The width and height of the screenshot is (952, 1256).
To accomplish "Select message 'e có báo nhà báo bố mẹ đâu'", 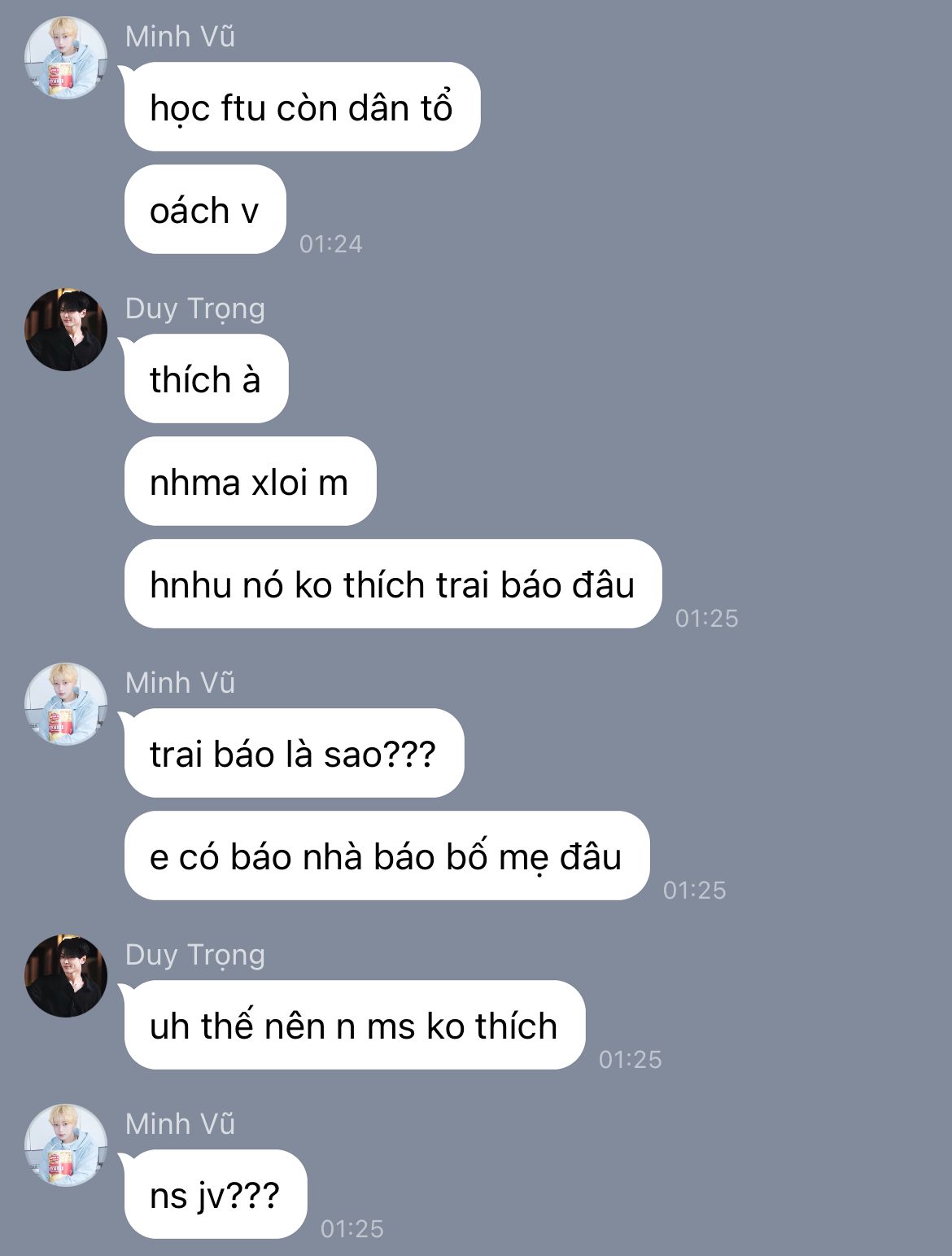I will 386,856.
